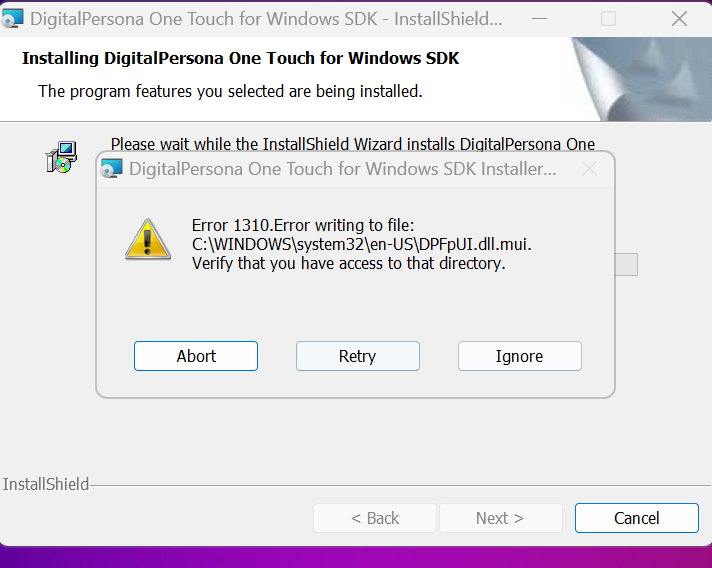This screenshot has height=568, width=712.
Task: Cancel the InstallShield installation
Action: (637, 518)
